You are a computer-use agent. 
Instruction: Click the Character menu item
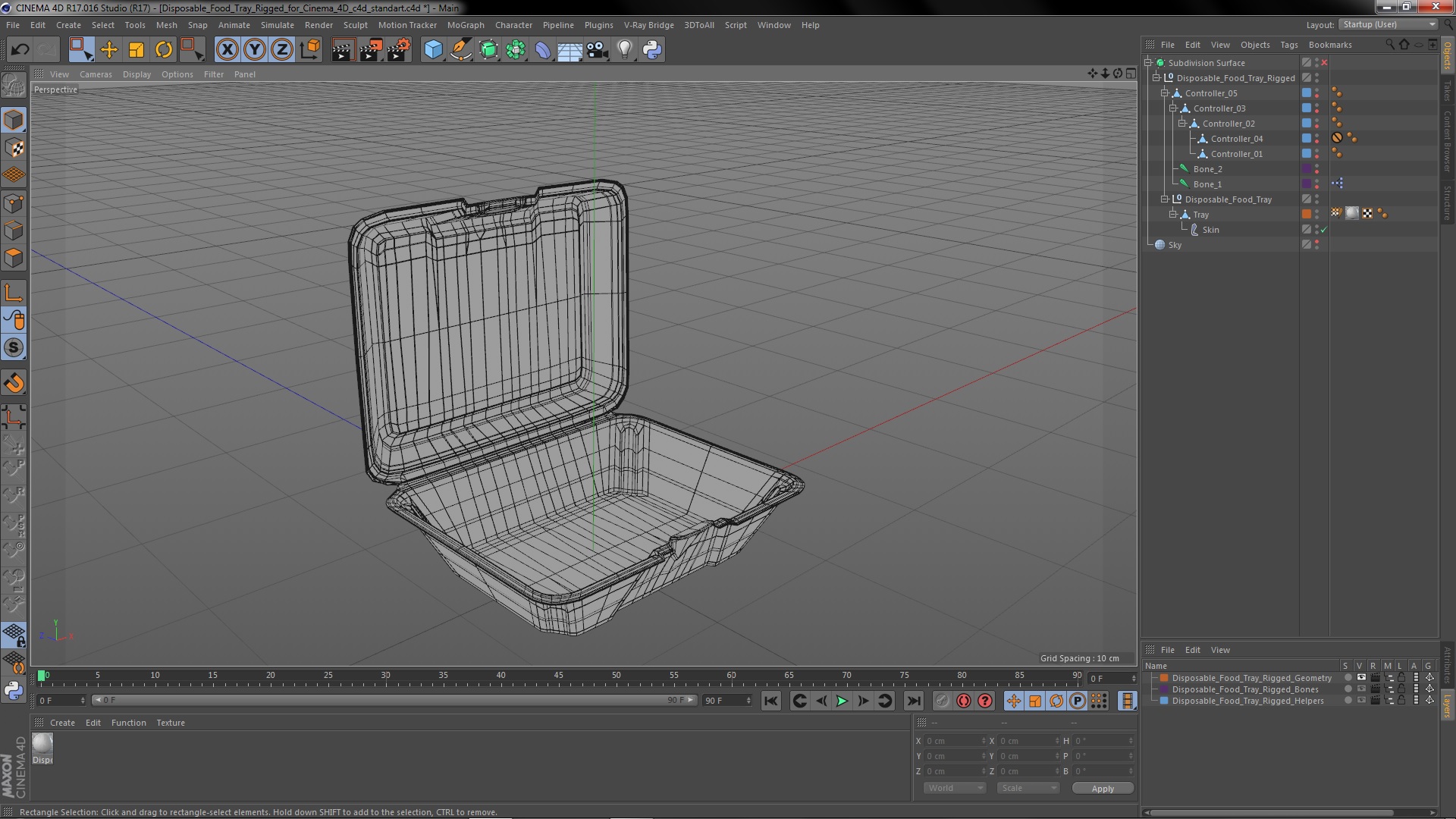(x=515, y=24)
